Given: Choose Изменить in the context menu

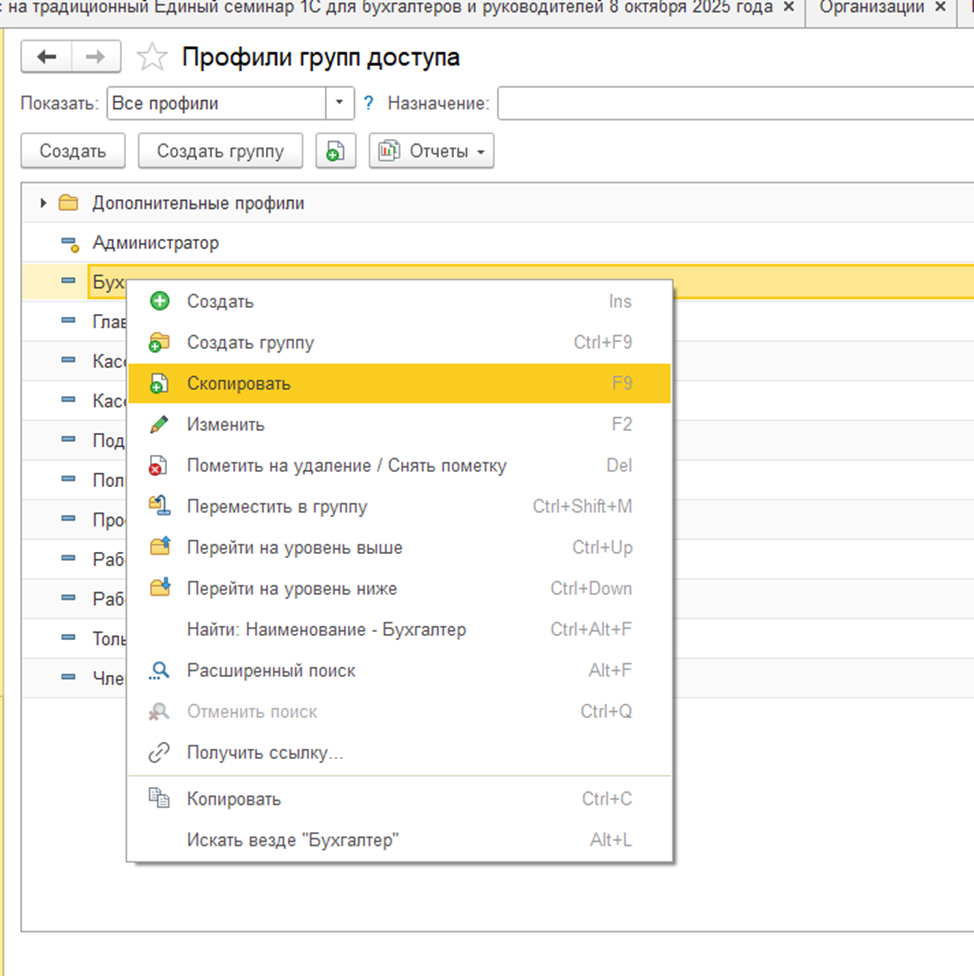Looking at the screenshot, I should tap(400, 425).
